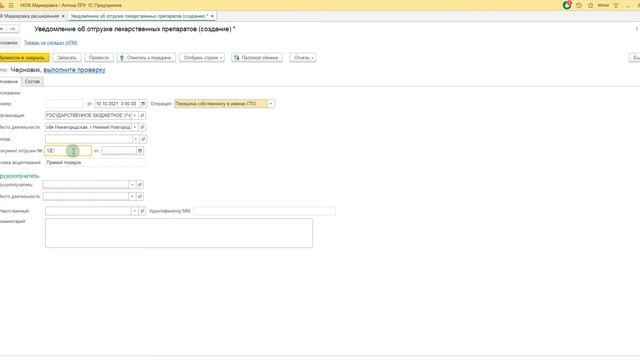
Task: Click the Записать button
Action: (67, 58)
